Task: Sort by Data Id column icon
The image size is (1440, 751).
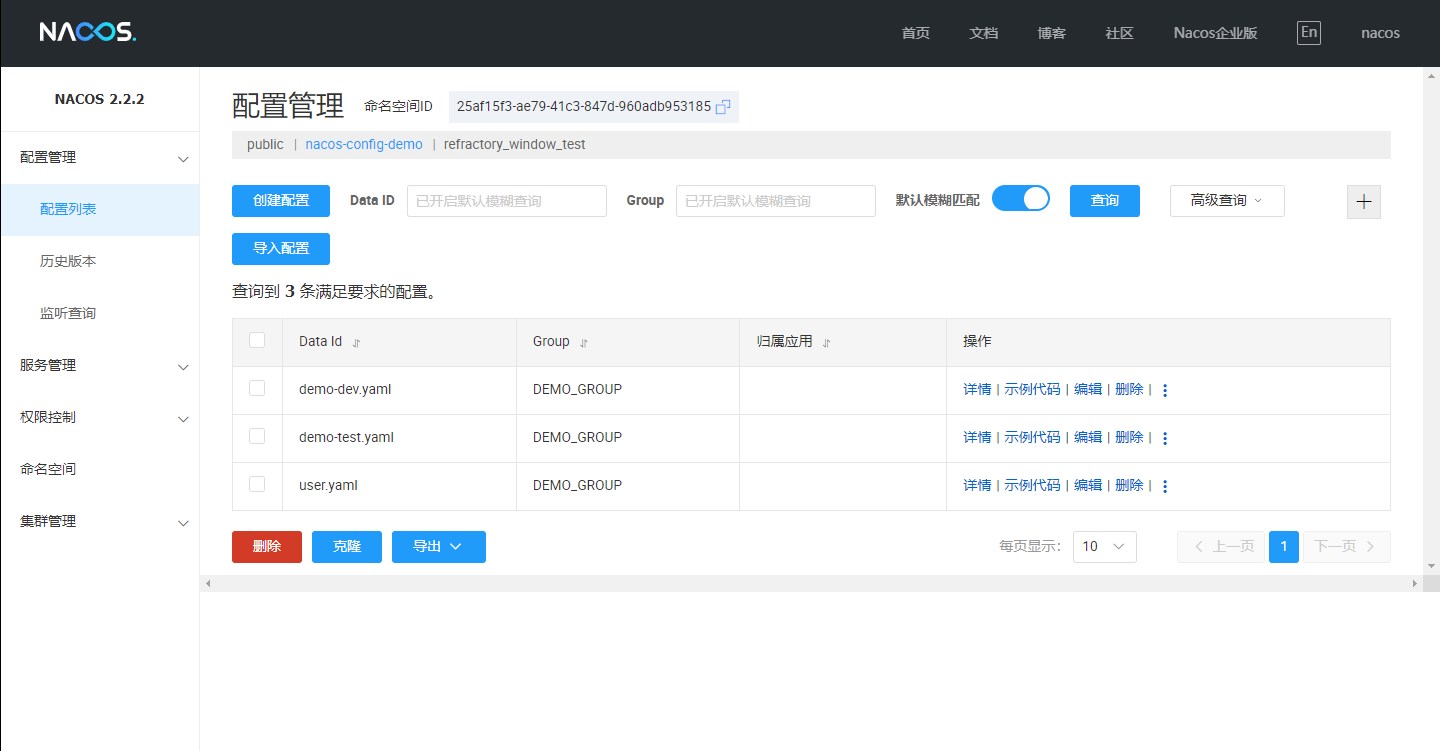Action: 356,342
